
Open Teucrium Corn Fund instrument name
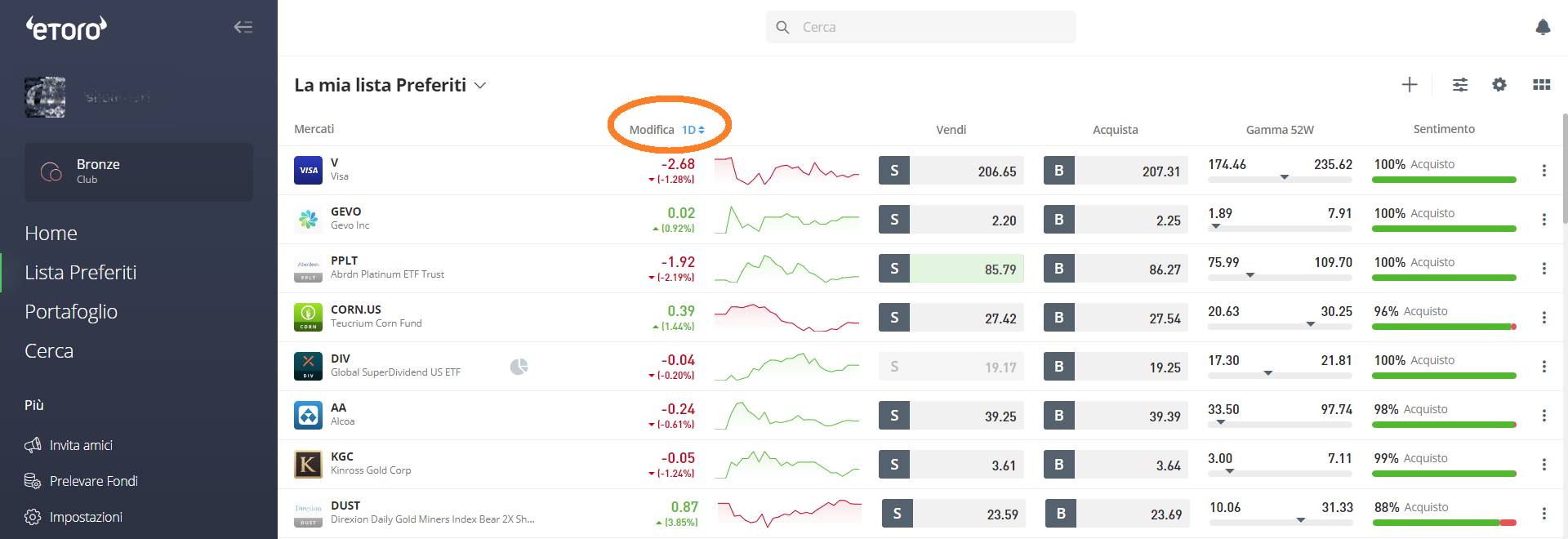376,323
